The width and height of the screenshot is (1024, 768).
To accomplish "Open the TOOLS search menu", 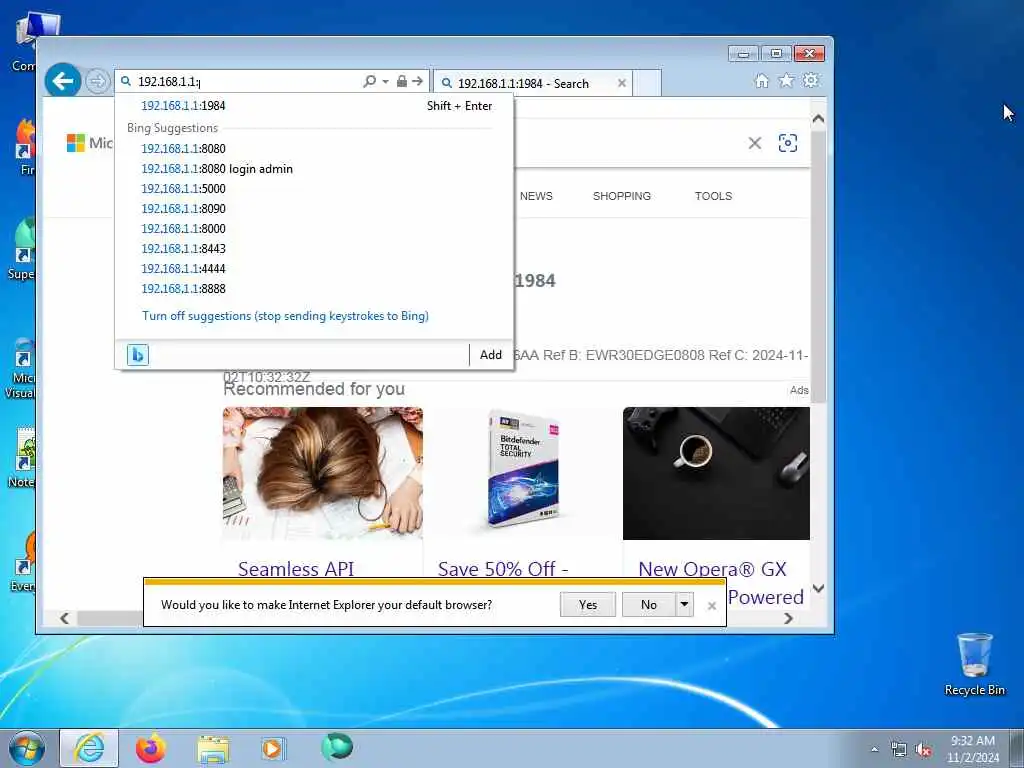I will pos(713,196).
